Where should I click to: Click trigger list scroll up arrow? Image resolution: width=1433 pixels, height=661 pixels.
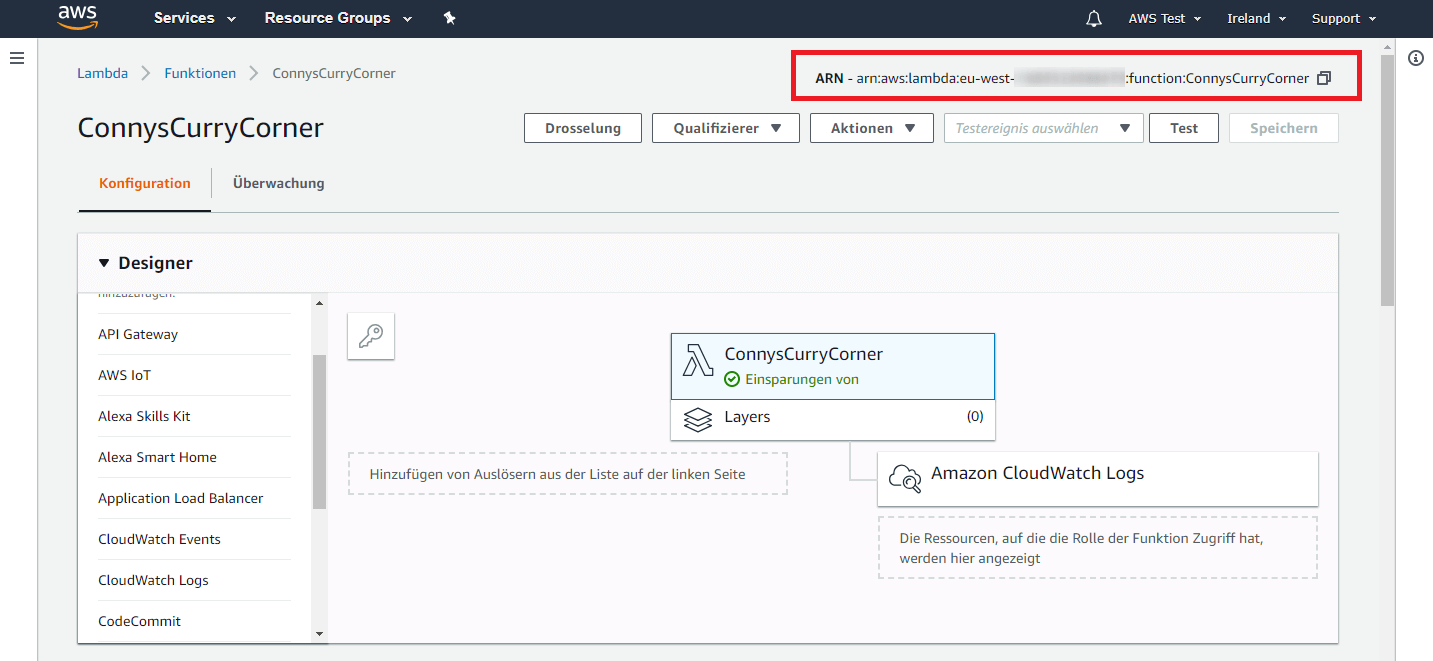[x=319, y=303]
